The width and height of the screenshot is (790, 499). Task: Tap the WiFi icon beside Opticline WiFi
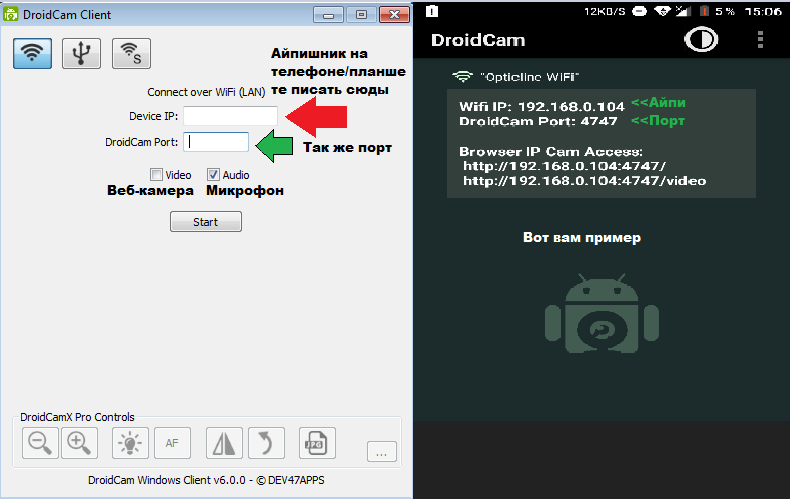tap(463, 77)
